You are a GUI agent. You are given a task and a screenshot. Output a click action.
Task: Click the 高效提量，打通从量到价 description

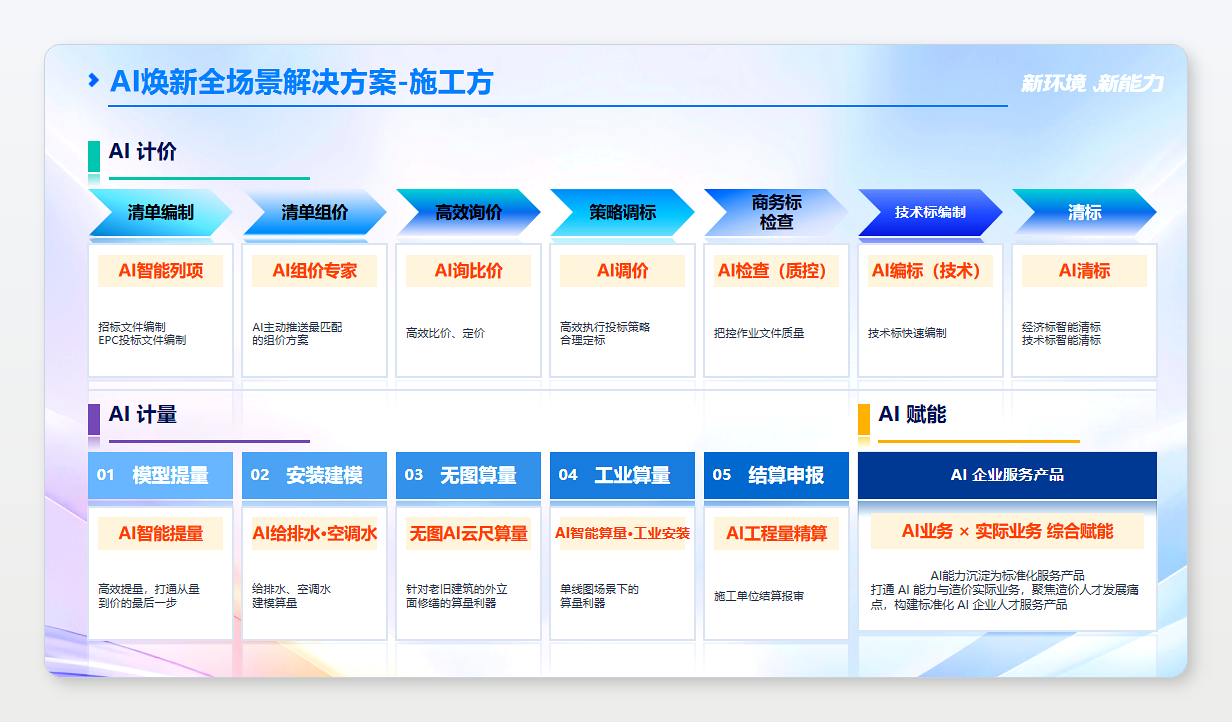click(x=149, y=596)
